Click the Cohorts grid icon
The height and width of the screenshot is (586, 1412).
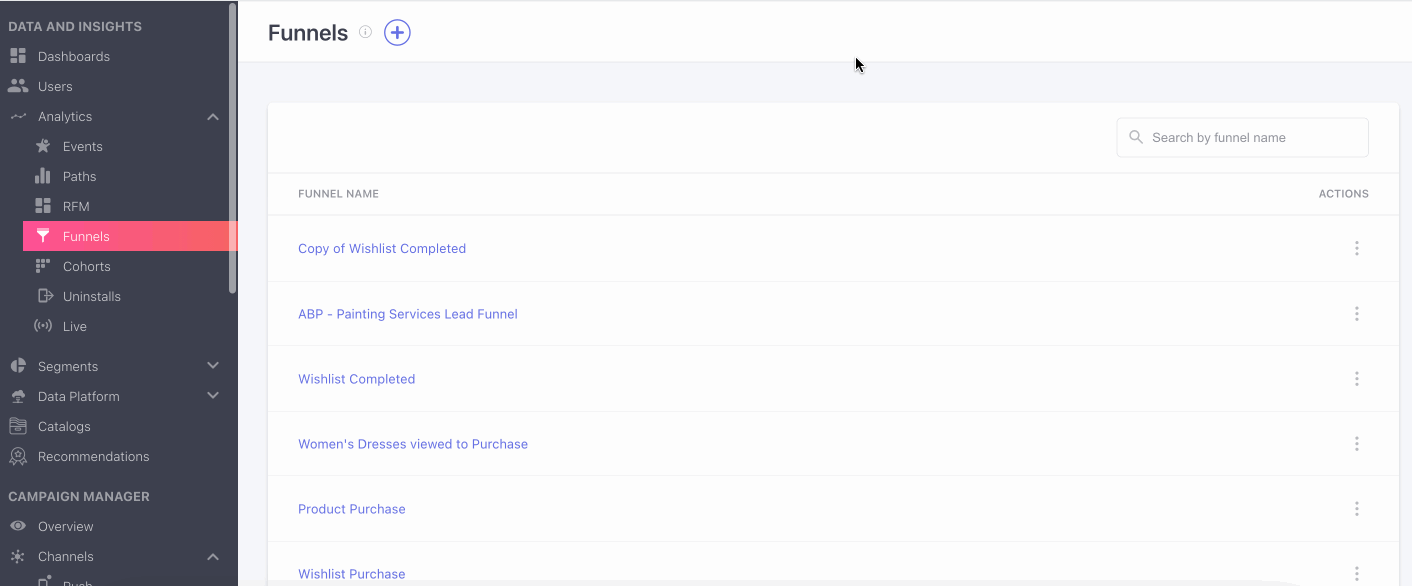(43, 266)
